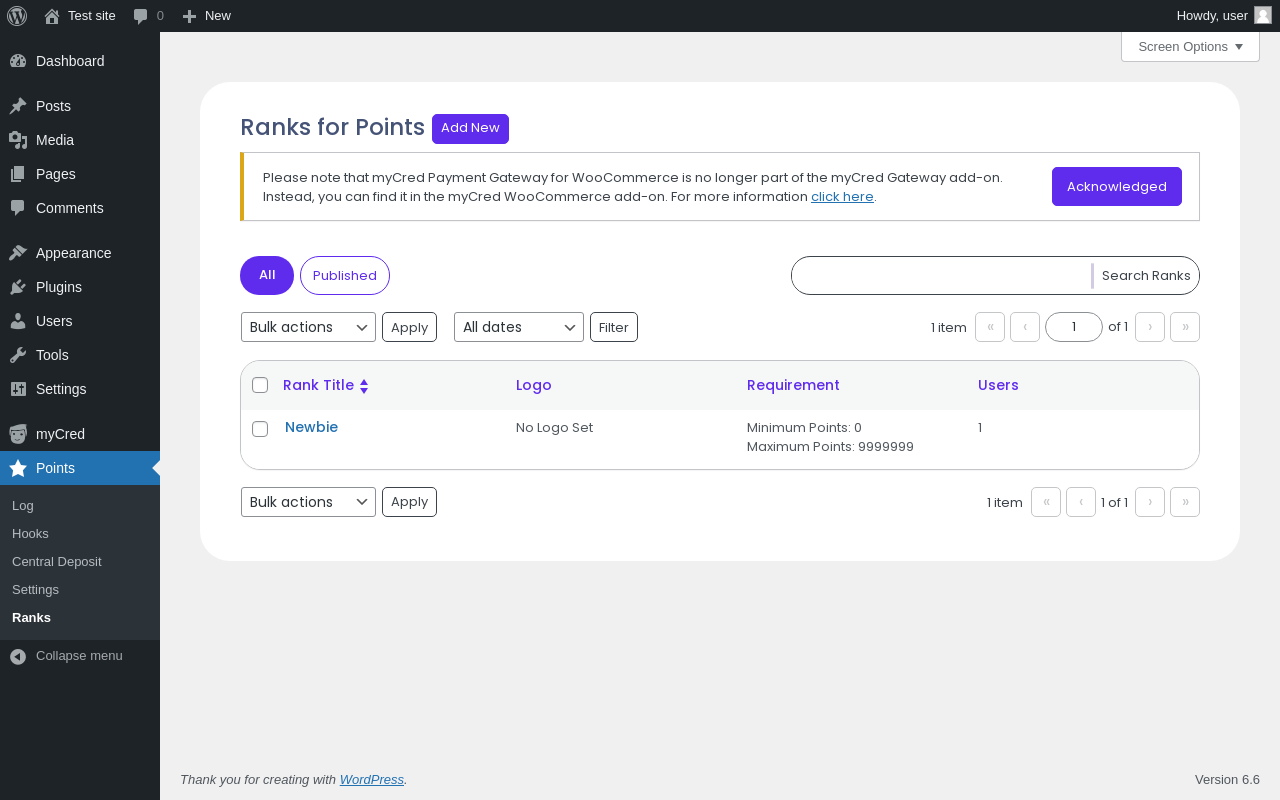
Task: Toggle the select-all checkbox in table header
Action: (260, 385)
